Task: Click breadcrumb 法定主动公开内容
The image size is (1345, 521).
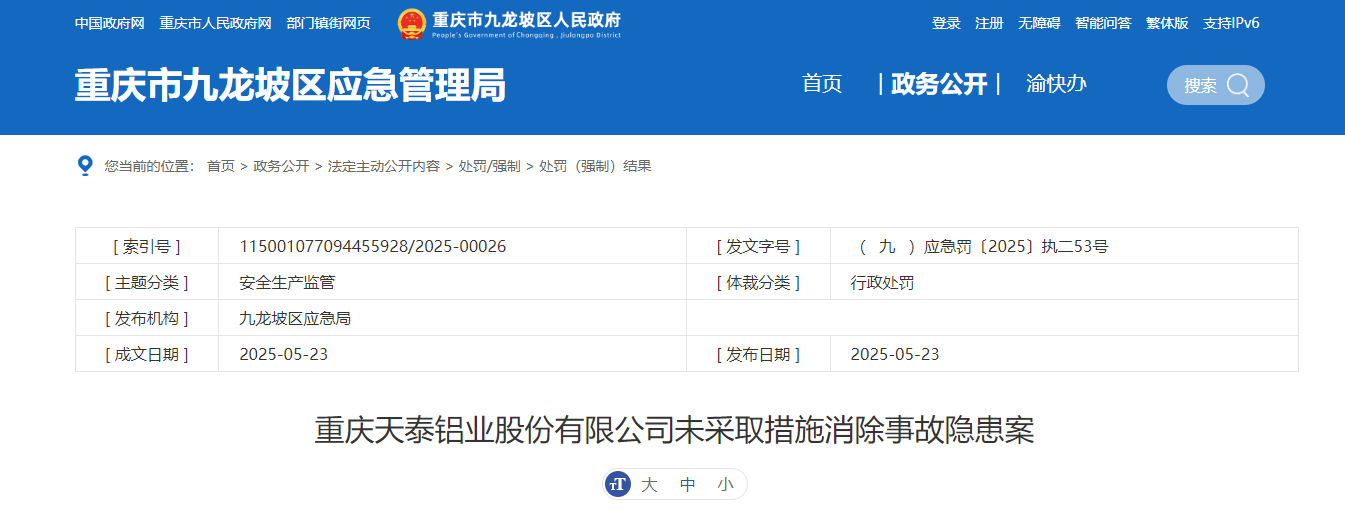Action: (384, 166)
